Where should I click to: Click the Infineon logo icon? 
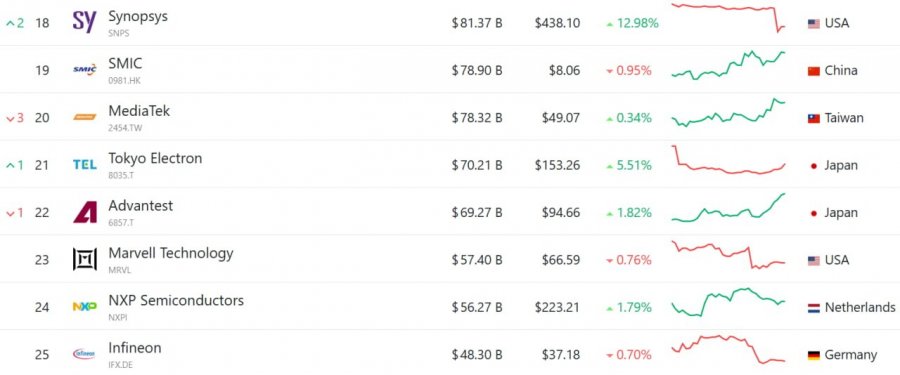pyautogui.click(x=84, y=354)
